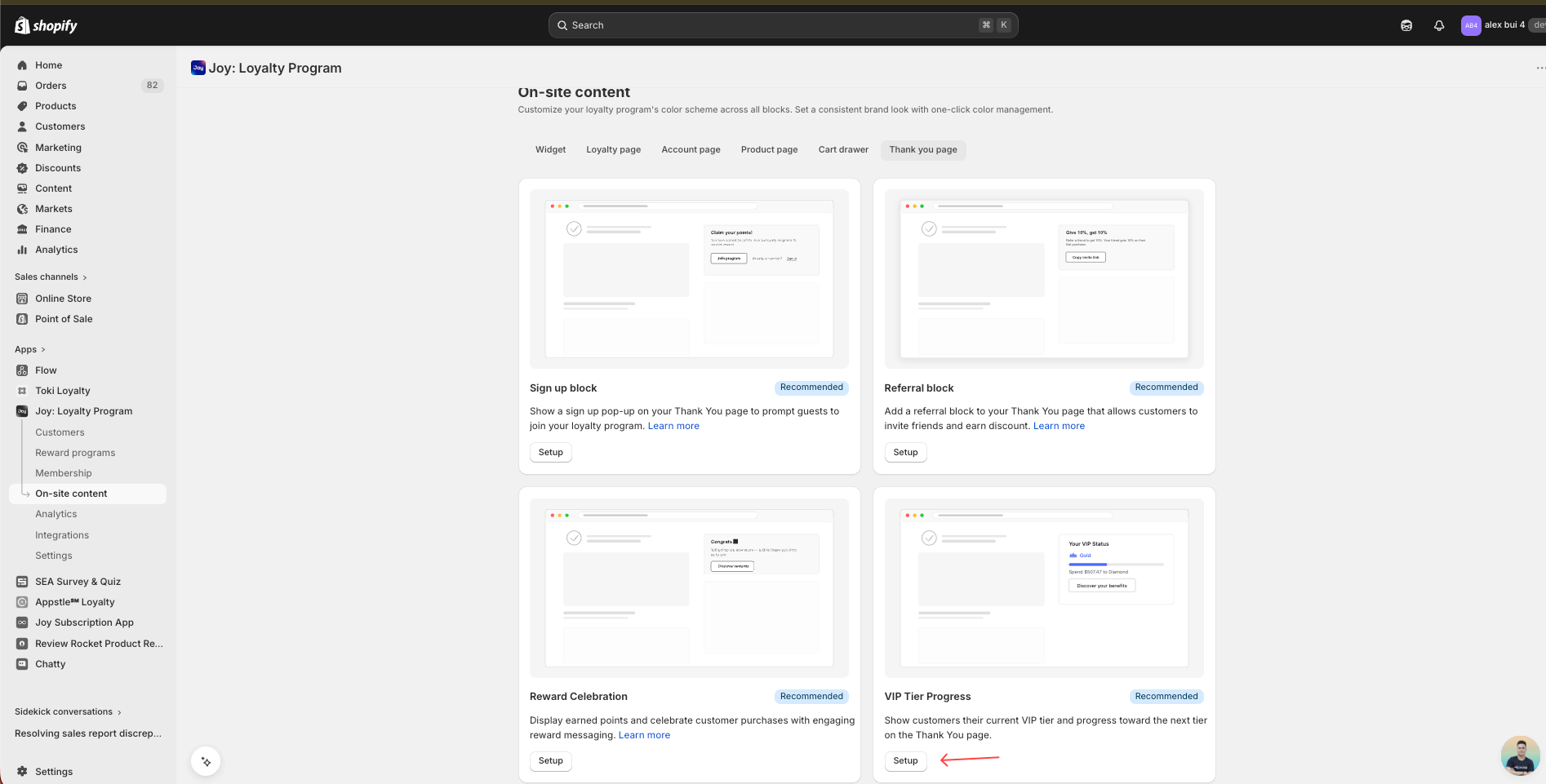Open the page more-actions ellipsis menu

(1539, 69)
